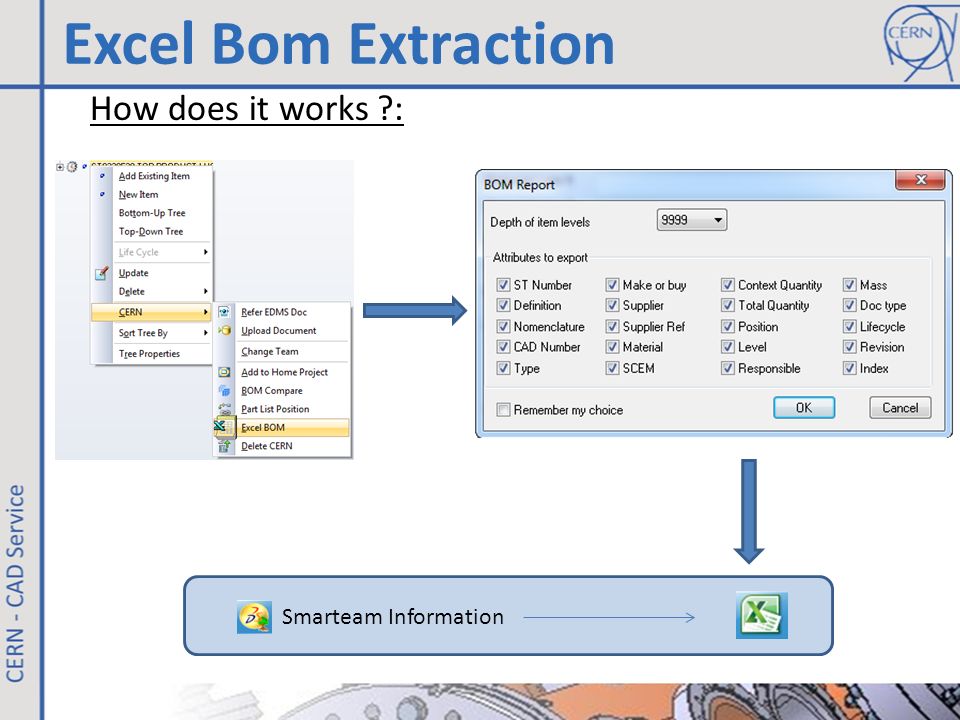Toggle the Revision checkbox
This screenshot has width=960, height=720.
849,347
